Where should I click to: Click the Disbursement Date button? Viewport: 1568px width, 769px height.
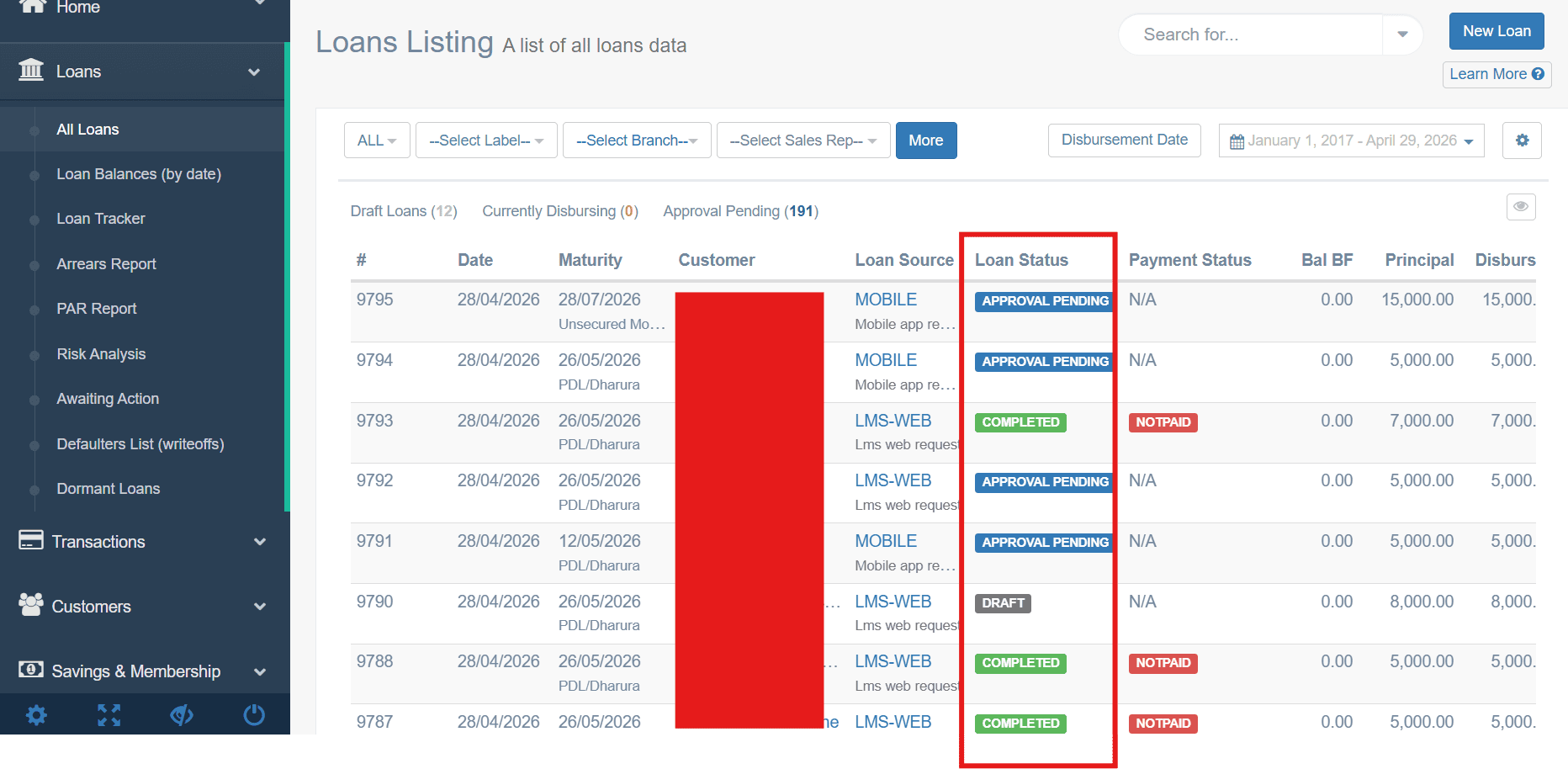tap(1125, 140)
